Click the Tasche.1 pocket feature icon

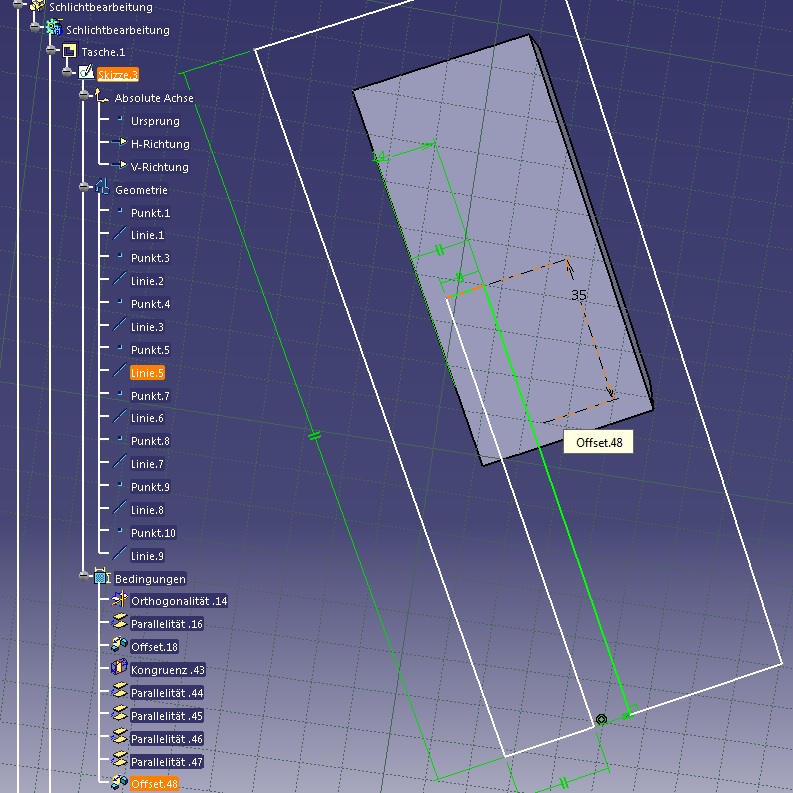pos(69,51)
